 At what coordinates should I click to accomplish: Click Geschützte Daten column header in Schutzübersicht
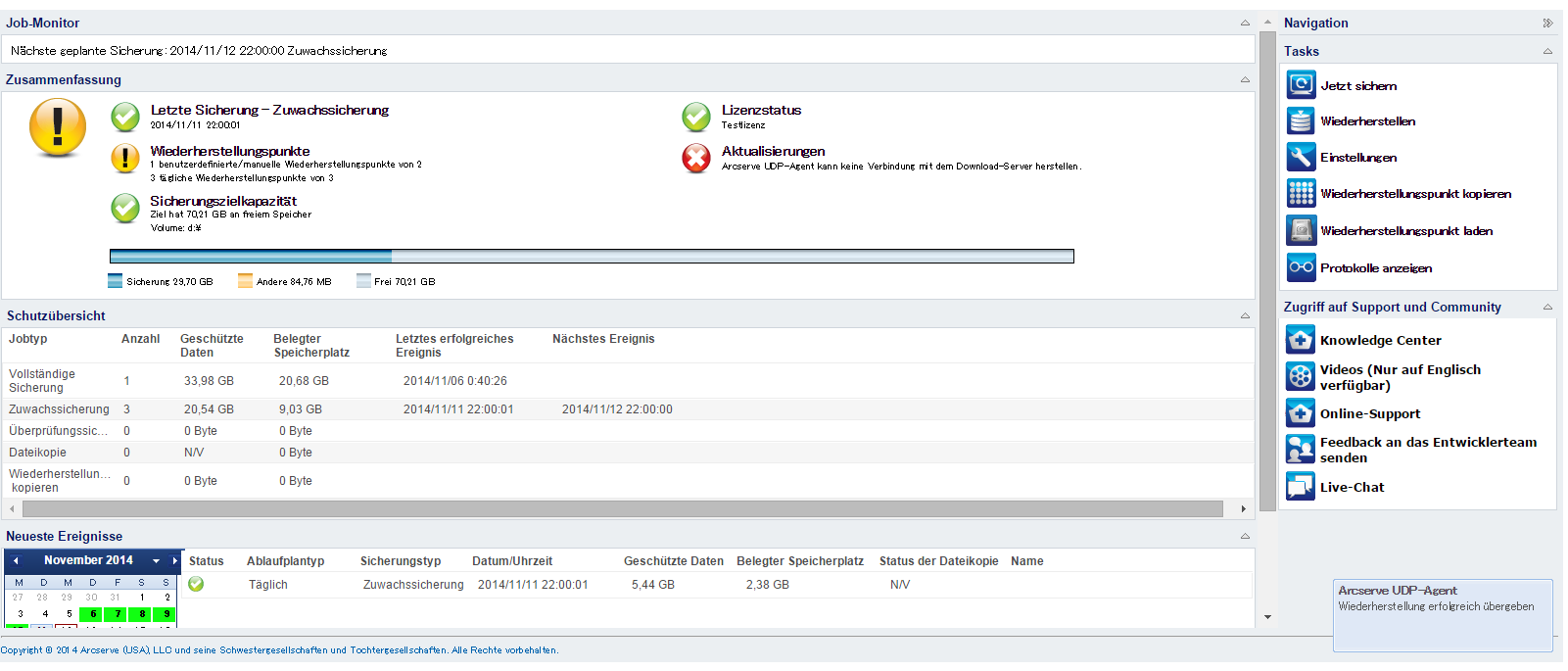[x=212, y=346]
